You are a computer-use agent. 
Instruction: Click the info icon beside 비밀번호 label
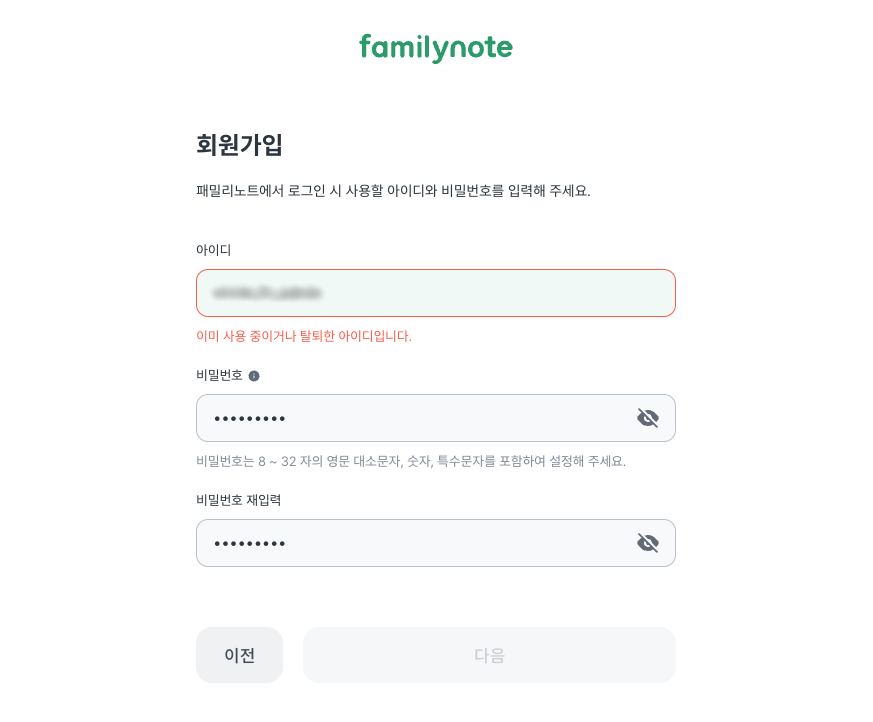254,376
